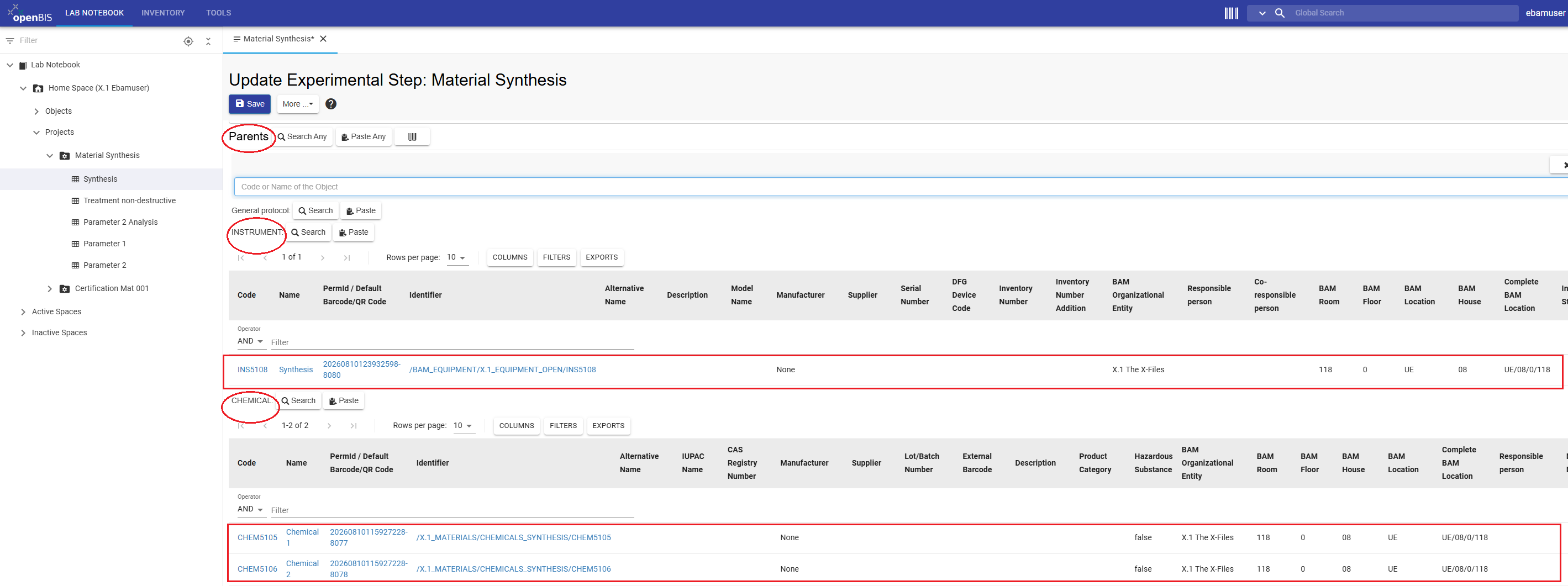The height and width of the screenshot is (586, 1568).
Task: Open global search type dropdown arrow
Action: pos(1262,13)
